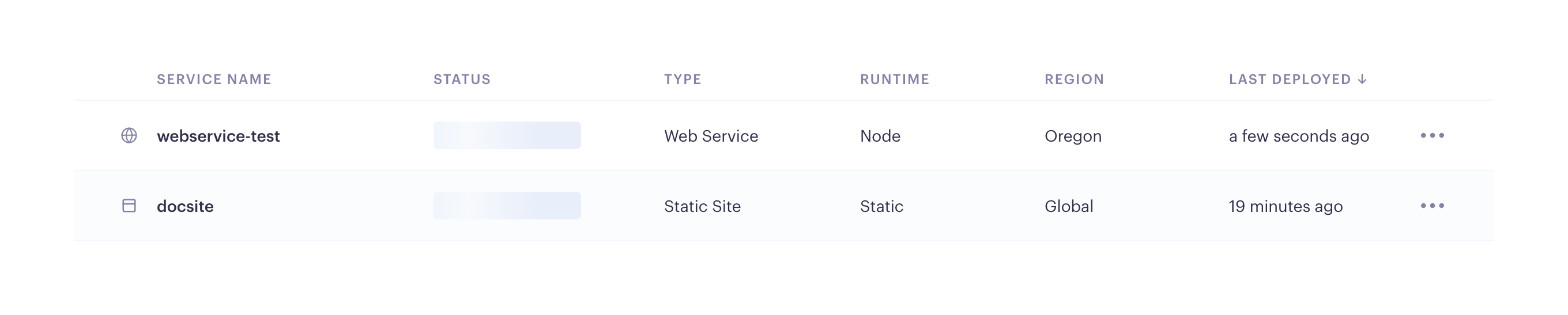Open the webservice-test service

click(x=218, y=136)
